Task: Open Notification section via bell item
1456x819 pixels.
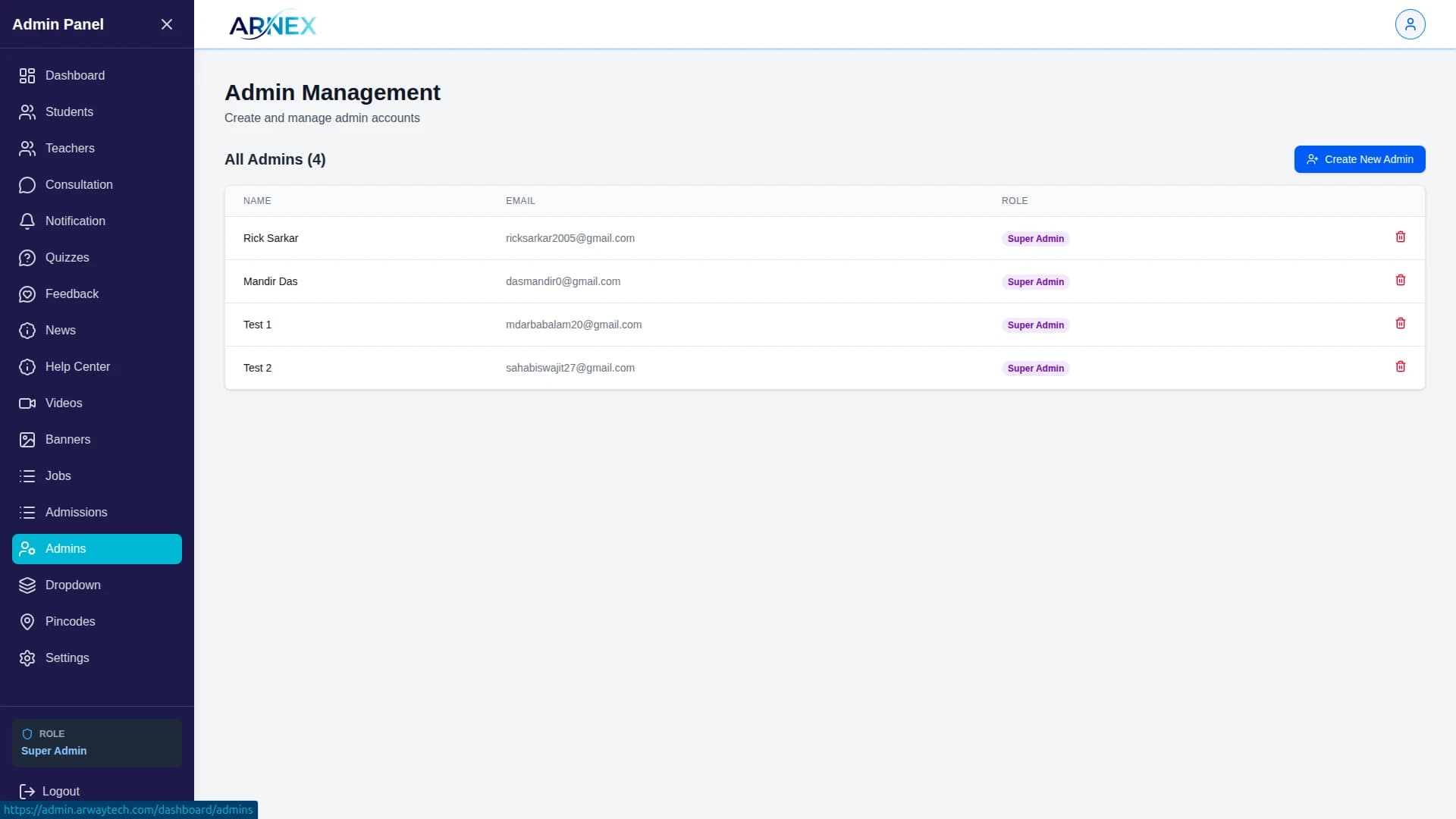Action: pyautogui.click(x=74, y=221)
